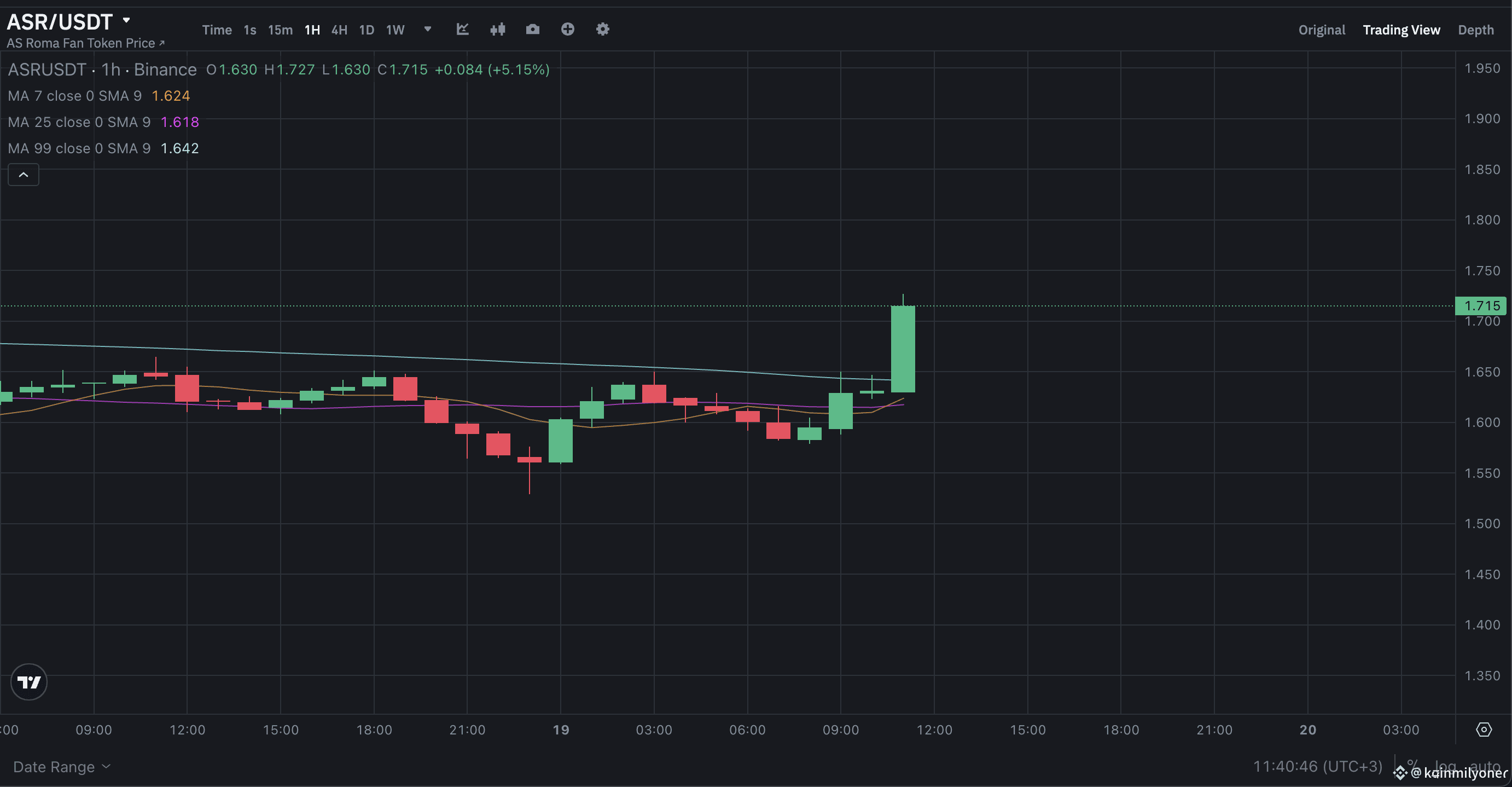The height and width of the screenshot is (787, 1512).
Task: Click the plus circle toolbar icon
Action: 568,30
